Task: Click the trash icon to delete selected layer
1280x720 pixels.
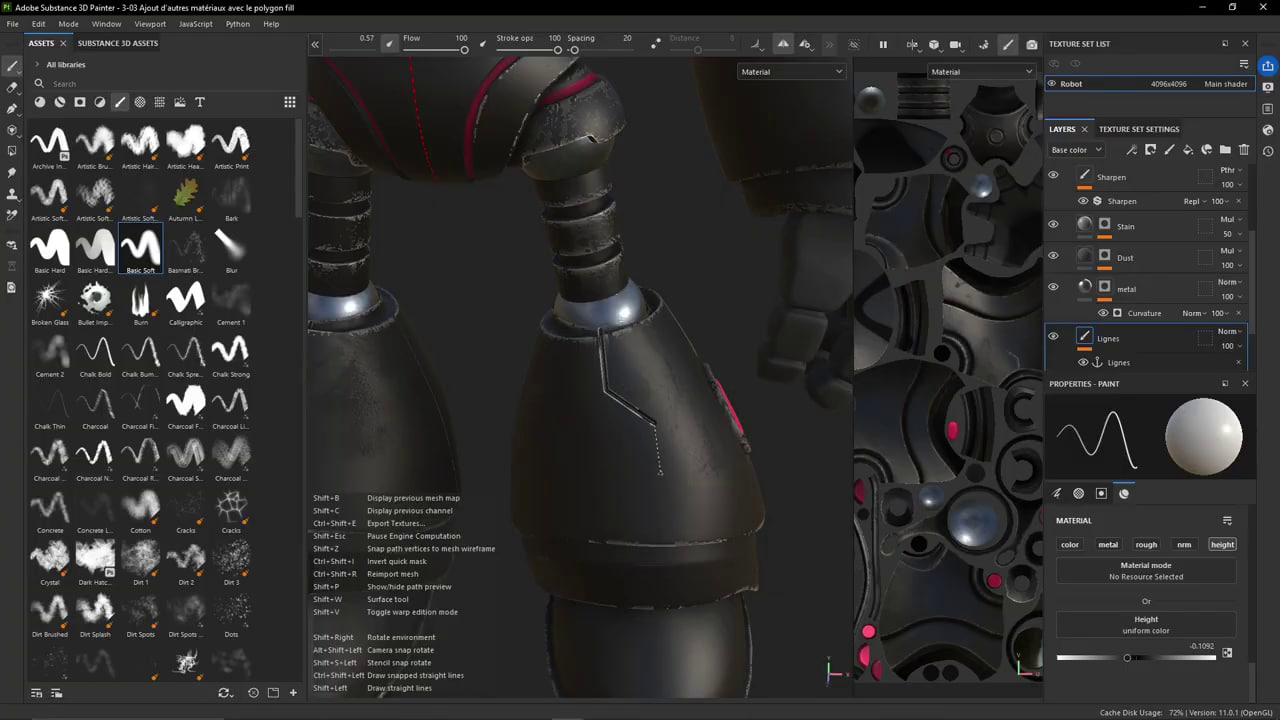Action: 1243,149
